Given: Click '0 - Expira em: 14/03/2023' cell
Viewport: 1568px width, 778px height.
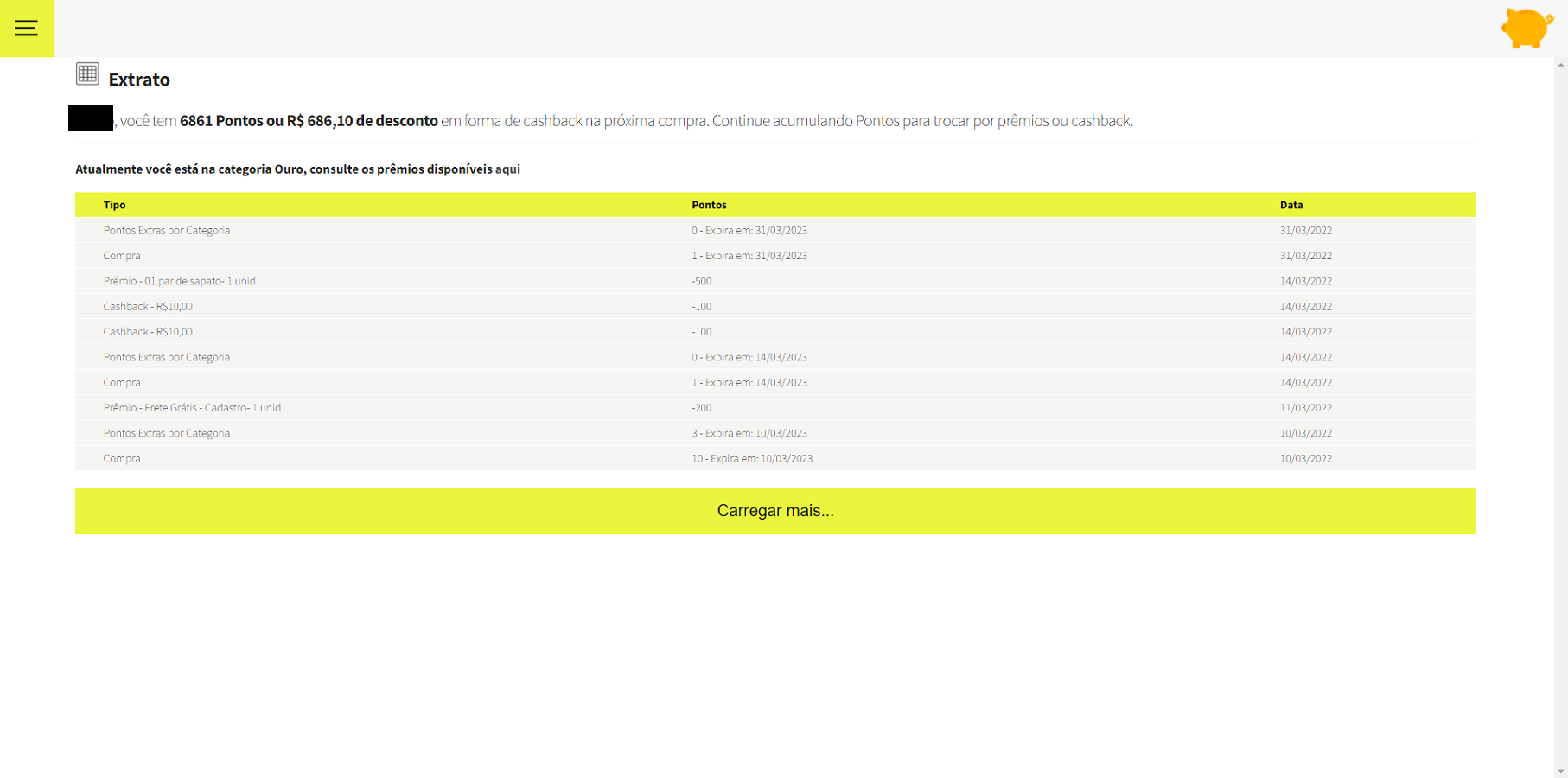Looking at the screenshot, I should (749, 357).
